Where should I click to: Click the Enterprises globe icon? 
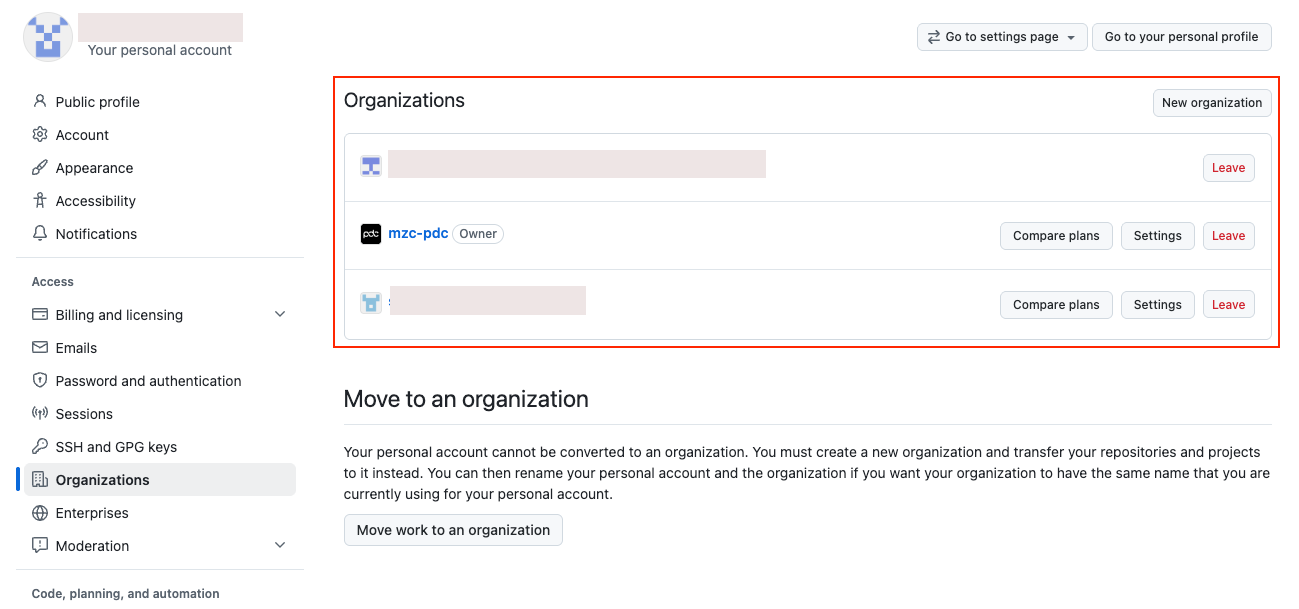40,513
